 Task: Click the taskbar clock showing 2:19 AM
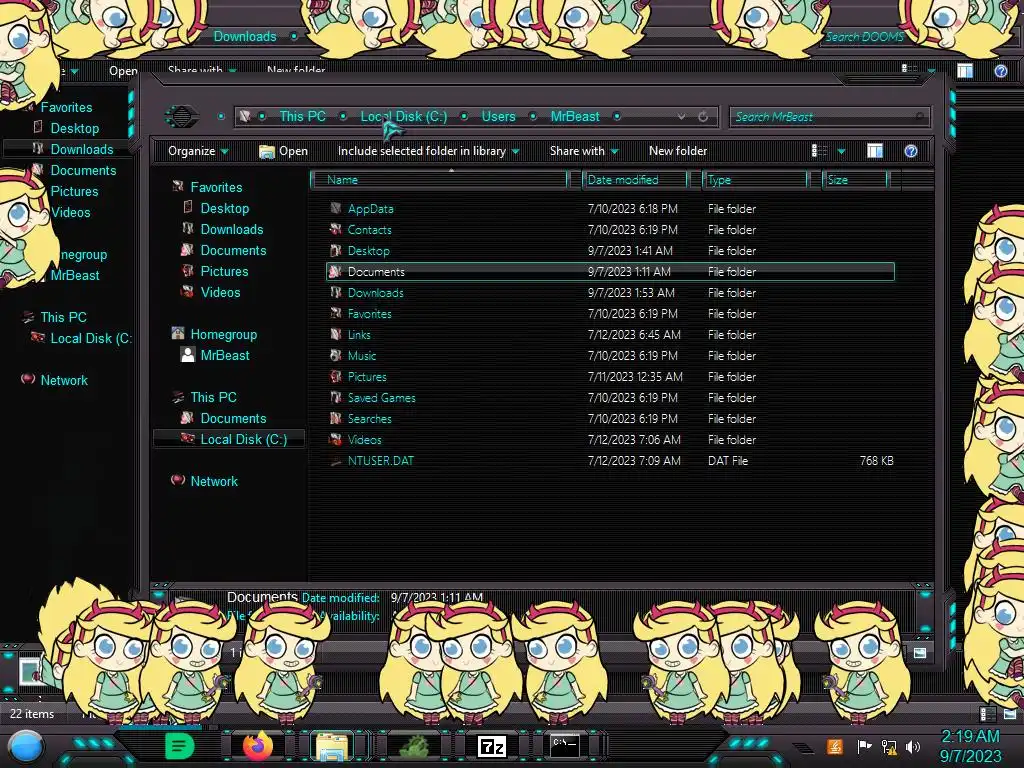[970, 736]
